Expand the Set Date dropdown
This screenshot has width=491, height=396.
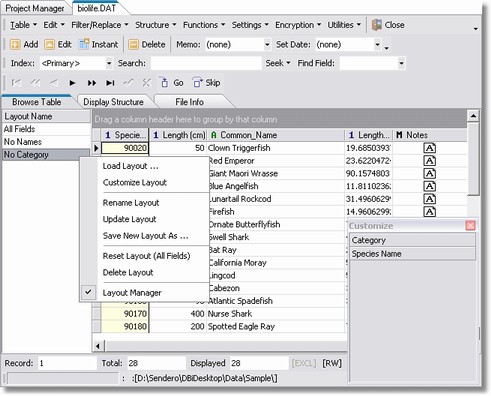tap(377, 45)
